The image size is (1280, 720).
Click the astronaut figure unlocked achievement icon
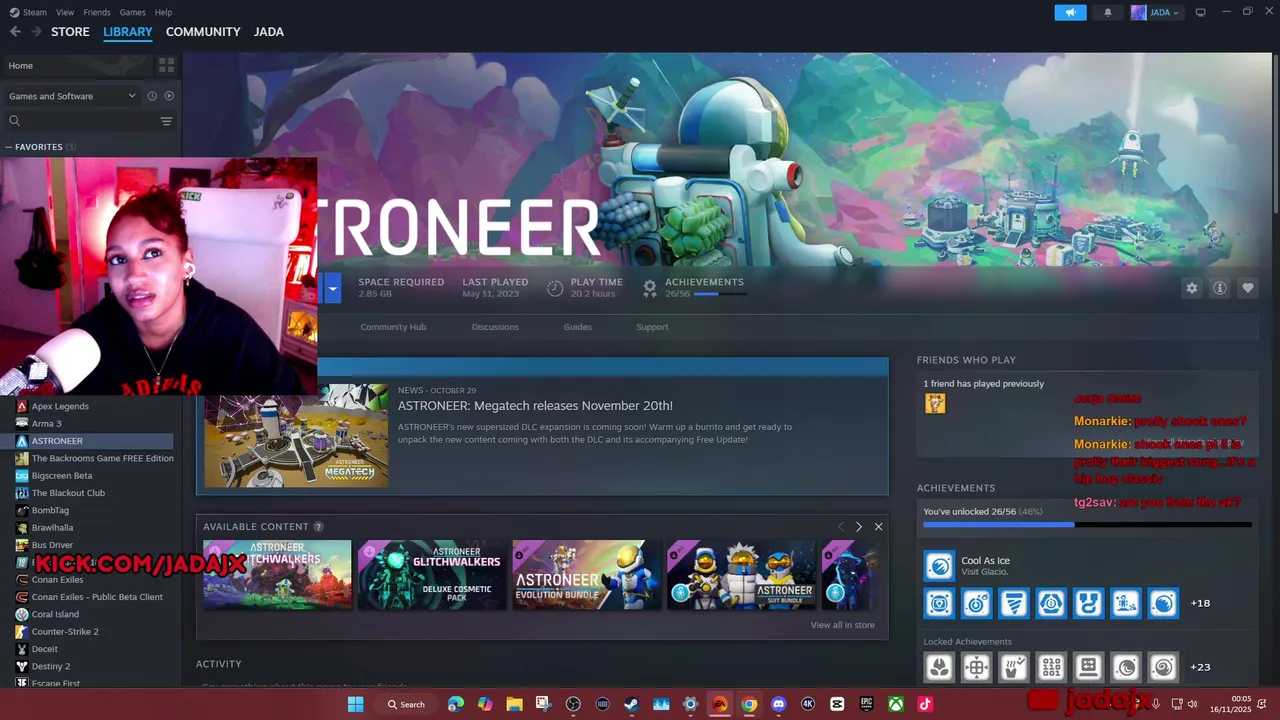click(1125, 603)
